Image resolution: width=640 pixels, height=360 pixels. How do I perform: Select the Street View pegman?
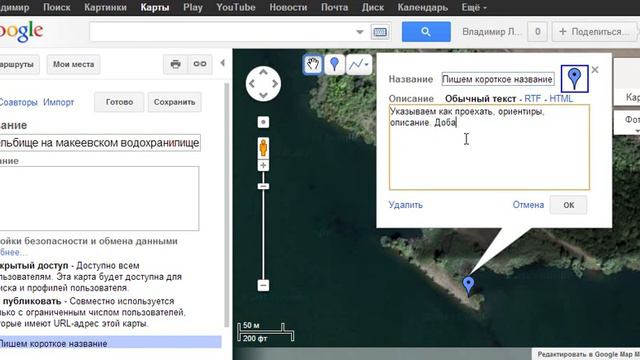263,147
